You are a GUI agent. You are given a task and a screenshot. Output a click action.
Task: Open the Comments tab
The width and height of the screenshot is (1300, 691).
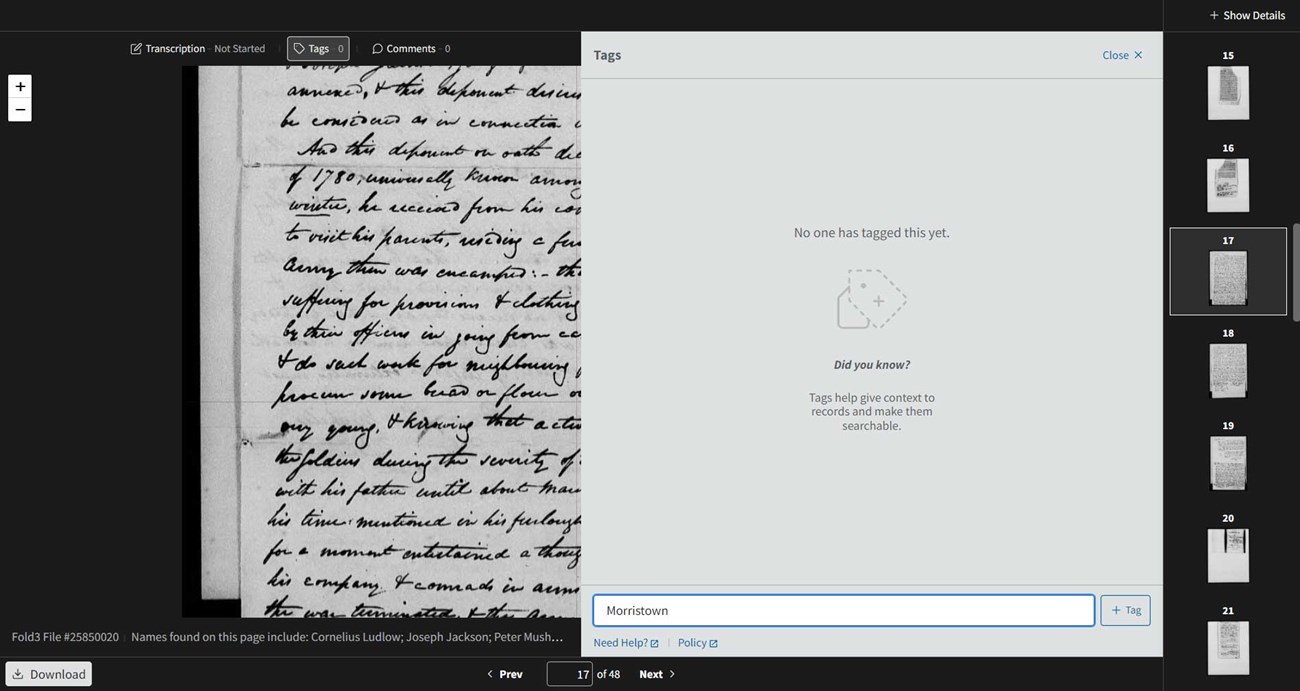(411, 48)
